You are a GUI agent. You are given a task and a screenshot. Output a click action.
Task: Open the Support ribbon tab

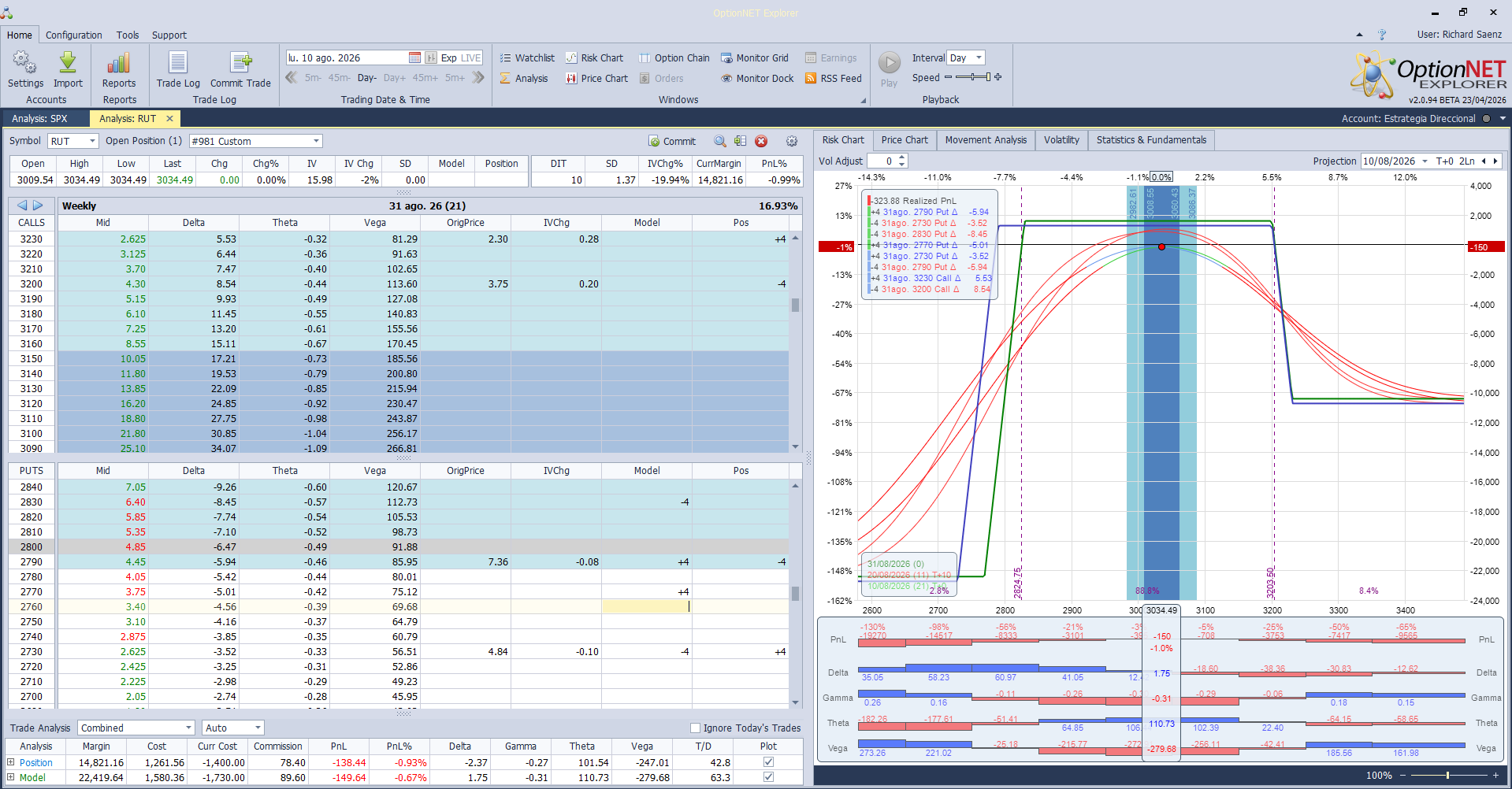click(169, 35)
